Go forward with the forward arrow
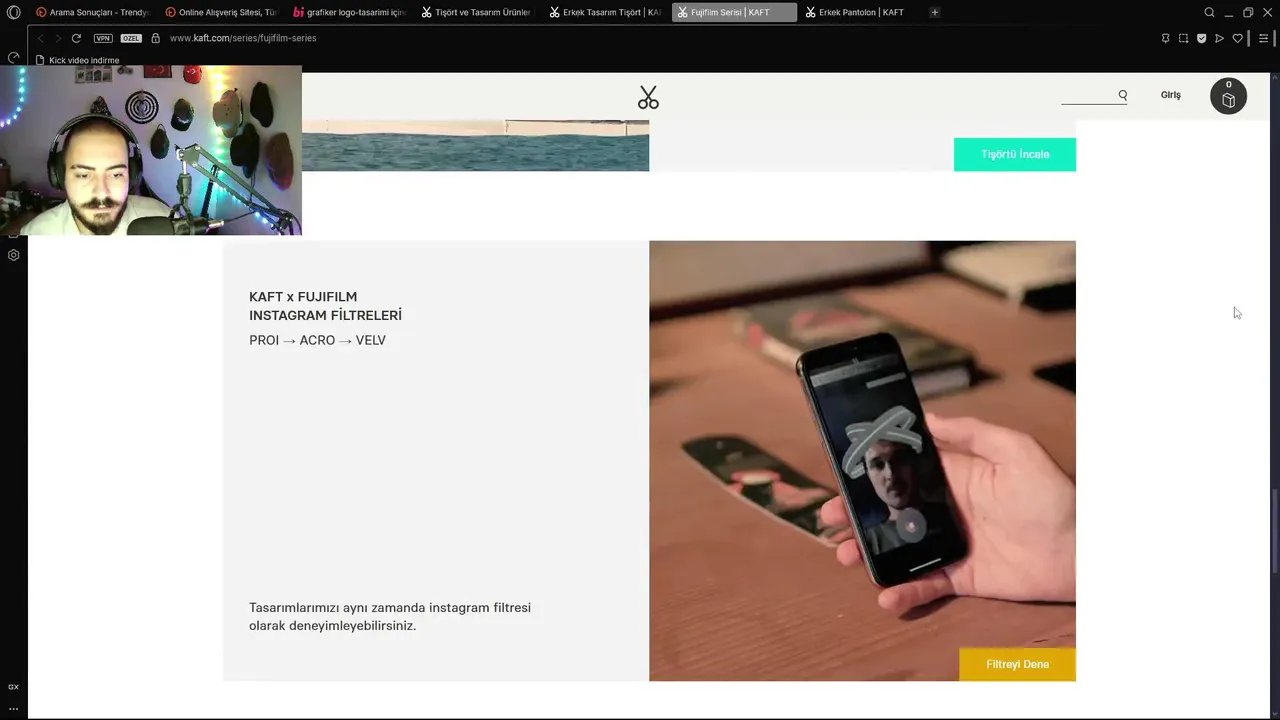Image resolution: width=1280 pixels, height=720 pixels. coord(58,38)
